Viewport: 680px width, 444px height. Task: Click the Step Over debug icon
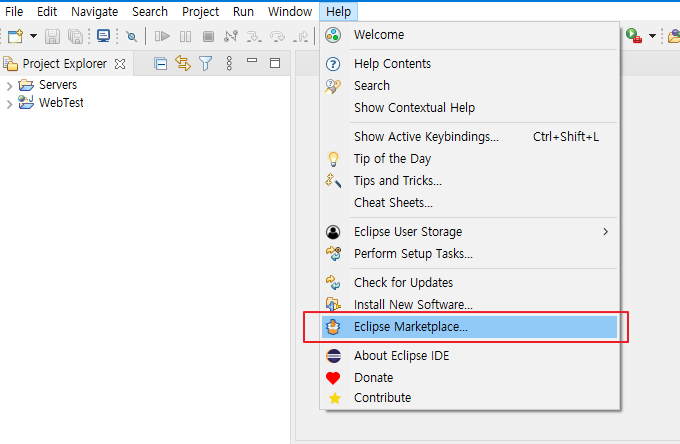pyautogui.click(x=277, y=36)
